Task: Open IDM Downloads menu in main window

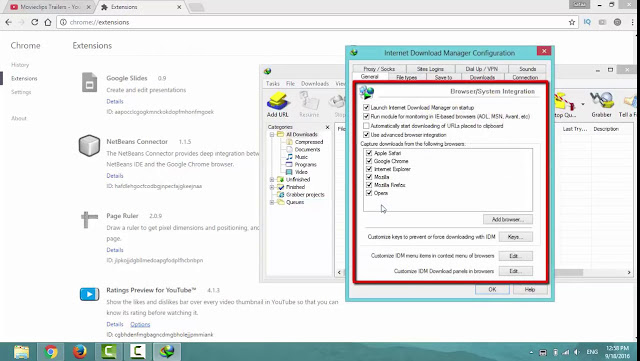Action: (x=315, y=83)
